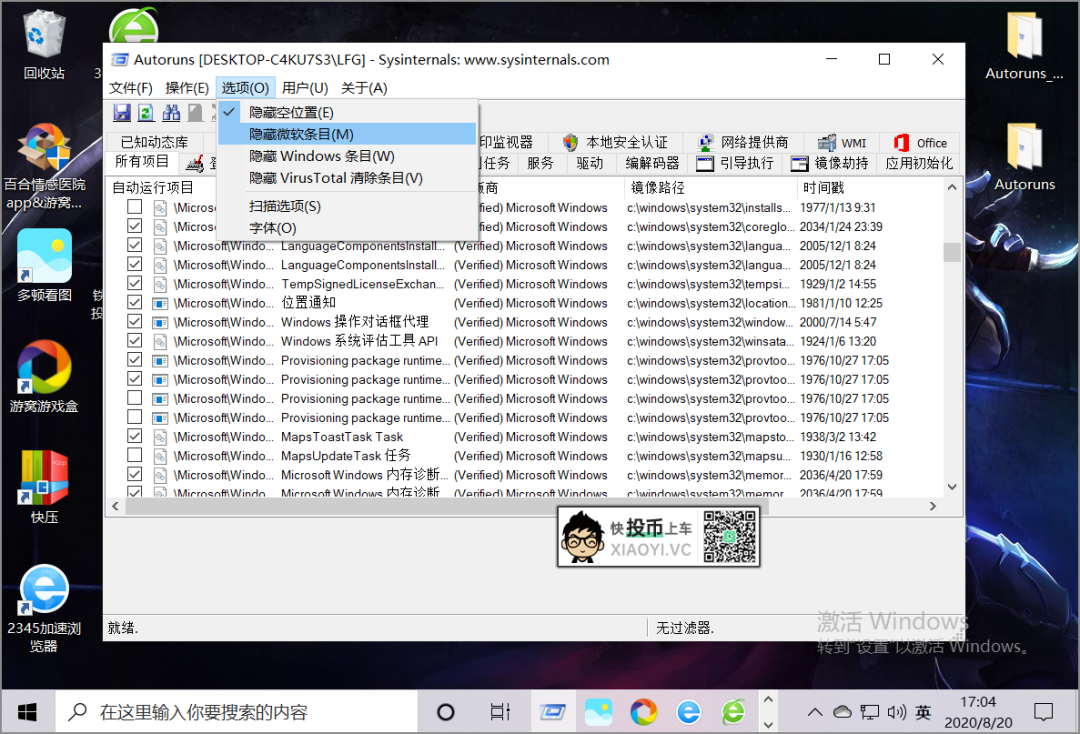Click the green Refresh toolbar icon
Screen dimensions: 1080x734
point(145,112)
